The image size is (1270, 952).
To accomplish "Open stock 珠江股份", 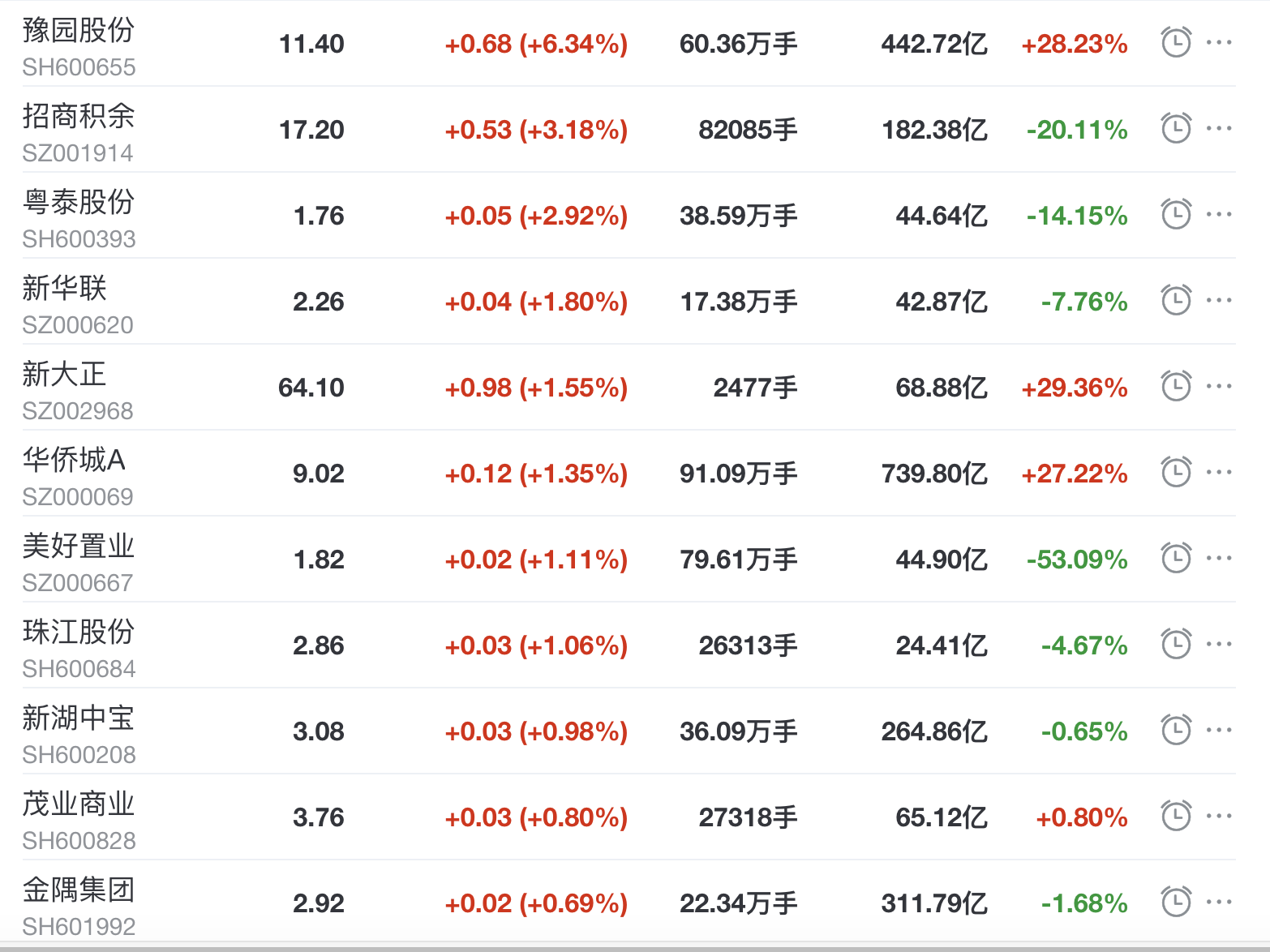I will coord(79,632).
